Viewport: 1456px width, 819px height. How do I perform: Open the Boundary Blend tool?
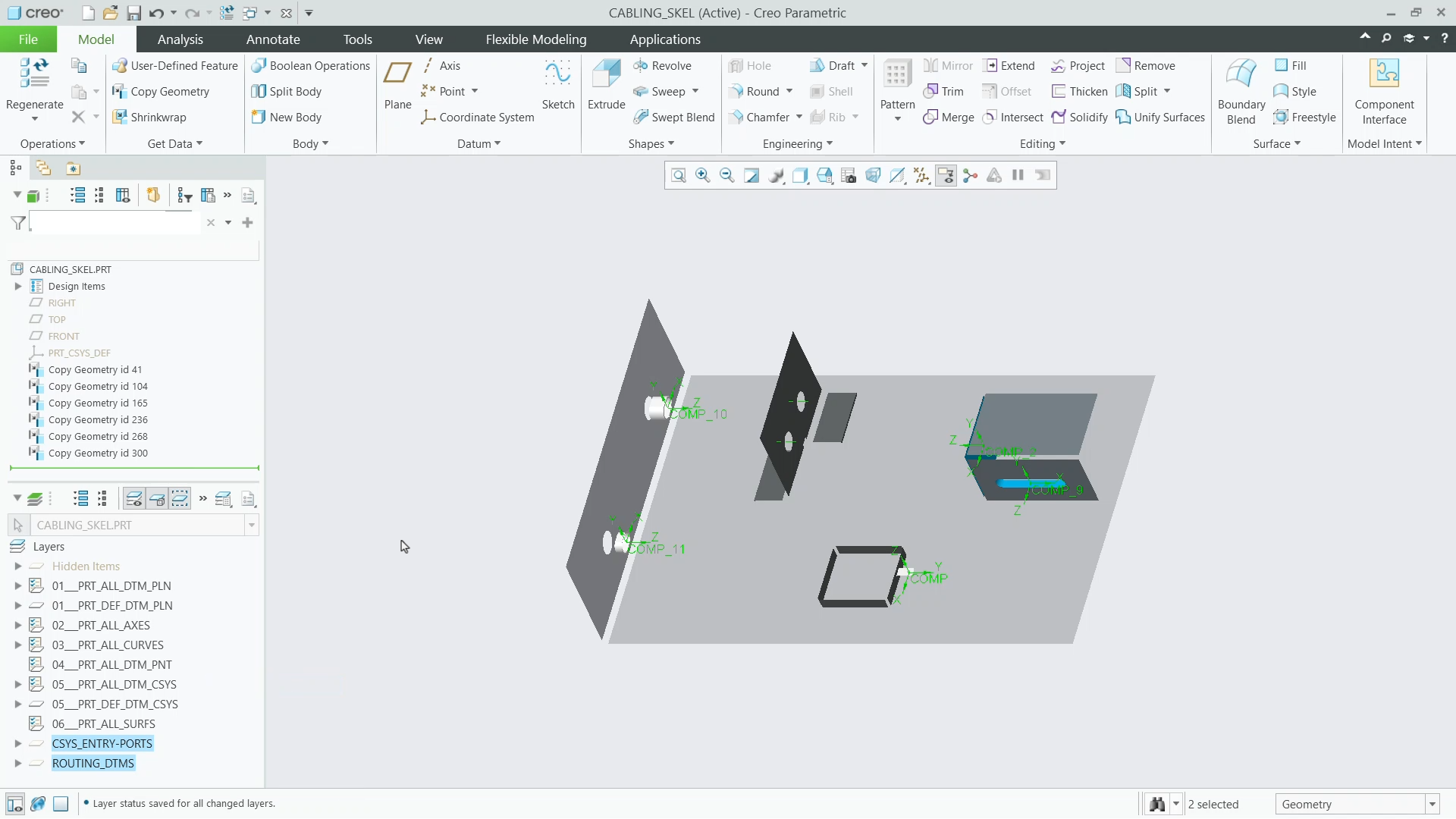point(1241,91)
